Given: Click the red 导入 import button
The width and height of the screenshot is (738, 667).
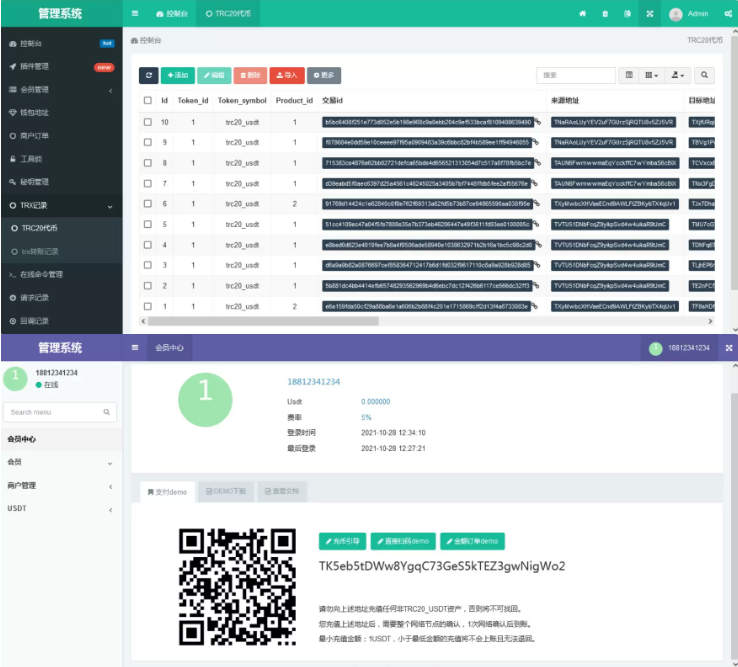Looking at the screenshot, I should point(287,75).
